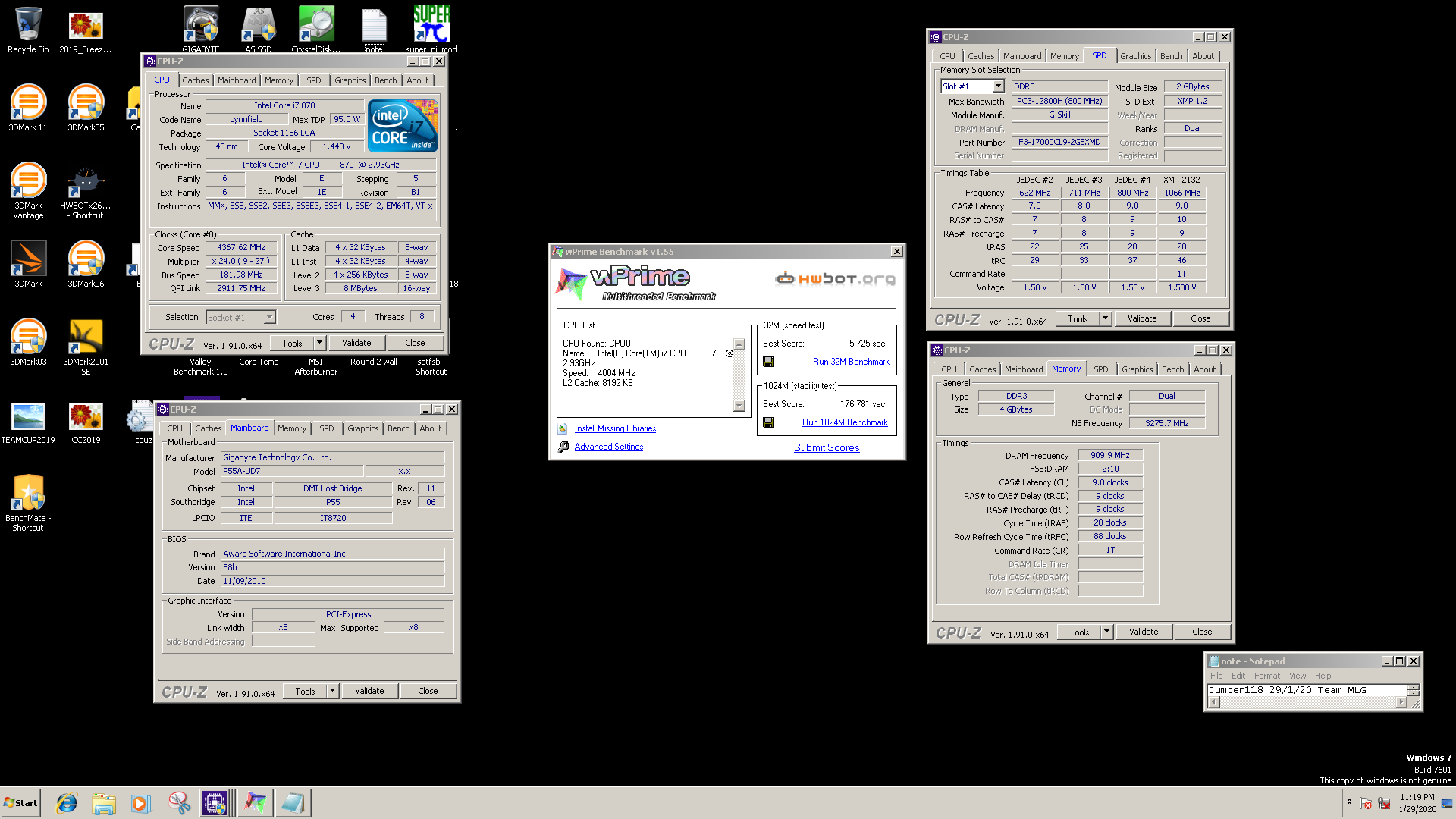Open Tools dropdown arrow in CPU-Z SPD window

click(1105, 318)
